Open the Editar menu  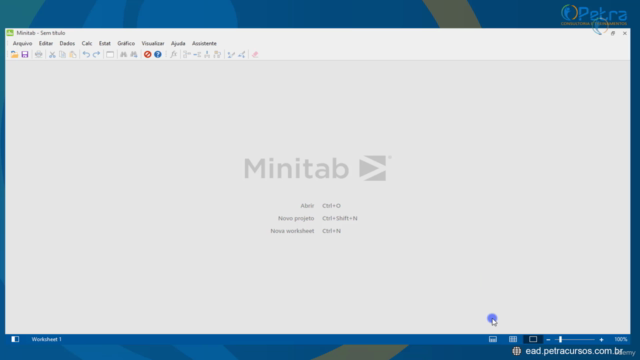click(x=46, y=43)
